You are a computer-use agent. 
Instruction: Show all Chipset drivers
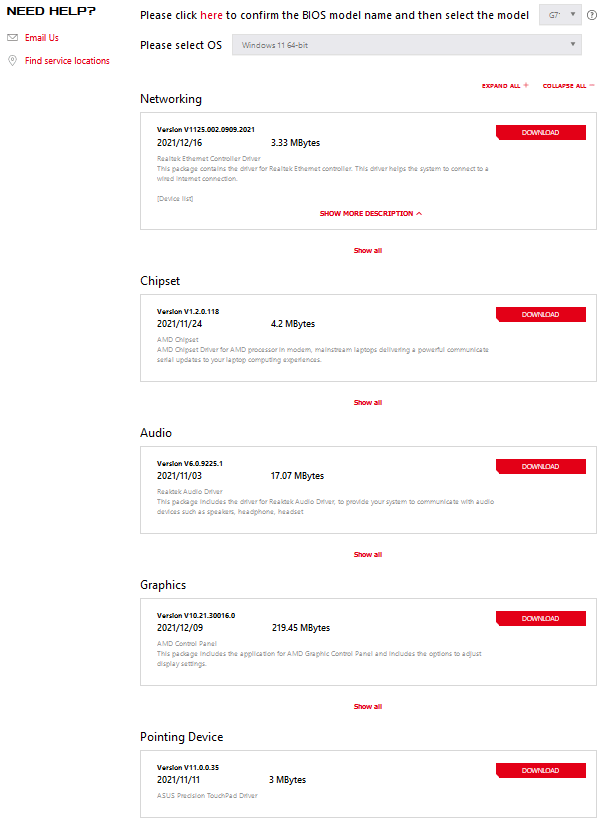point(367,403)
